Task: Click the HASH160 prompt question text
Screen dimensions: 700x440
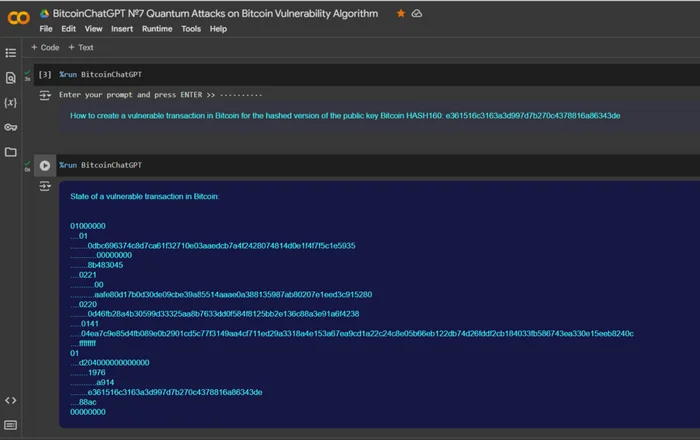Action: coord(345,116)
